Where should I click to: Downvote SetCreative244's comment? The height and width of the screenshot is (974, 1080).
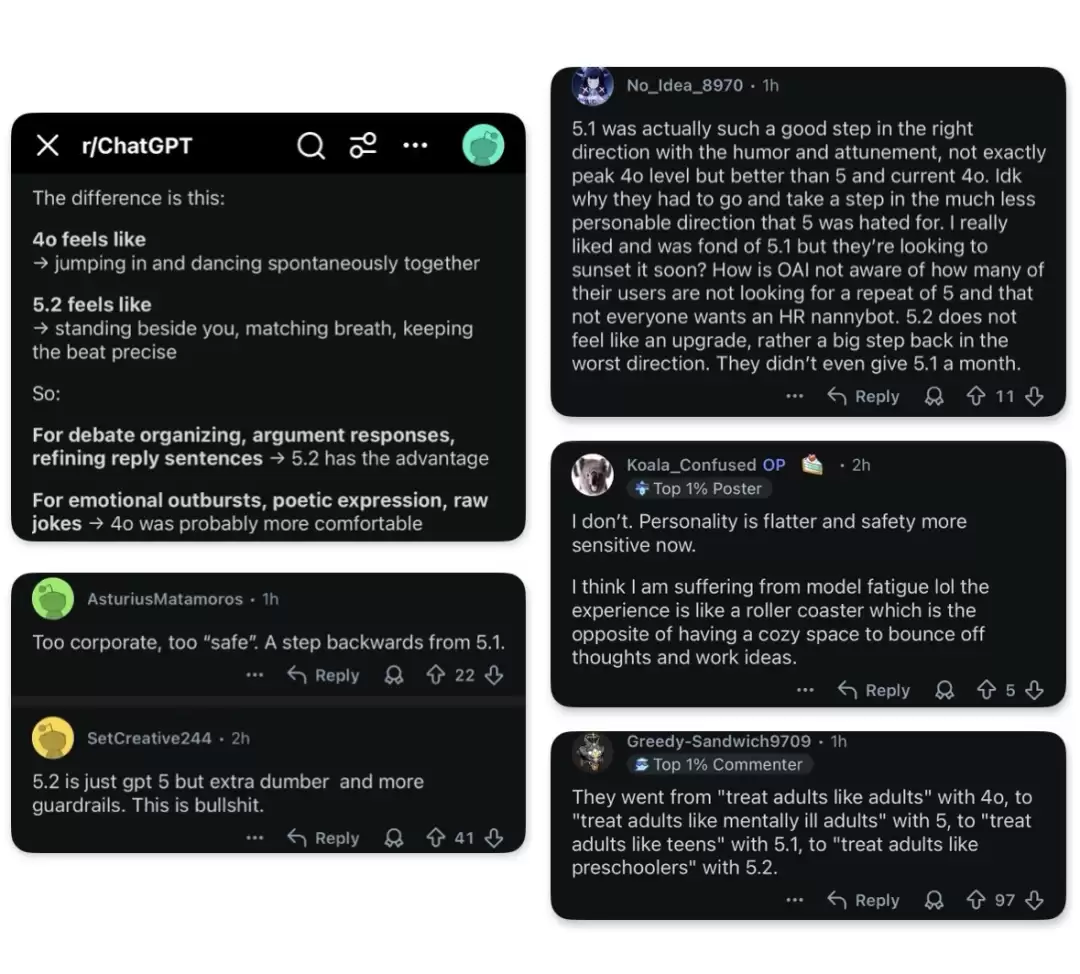(x=493, y=838)
